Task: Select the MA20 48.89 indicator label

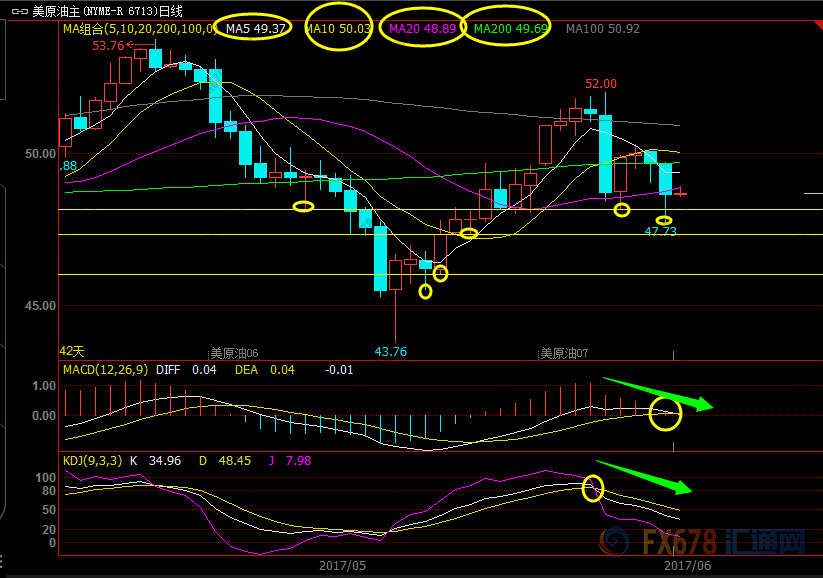Action: (x=422, y=29)
